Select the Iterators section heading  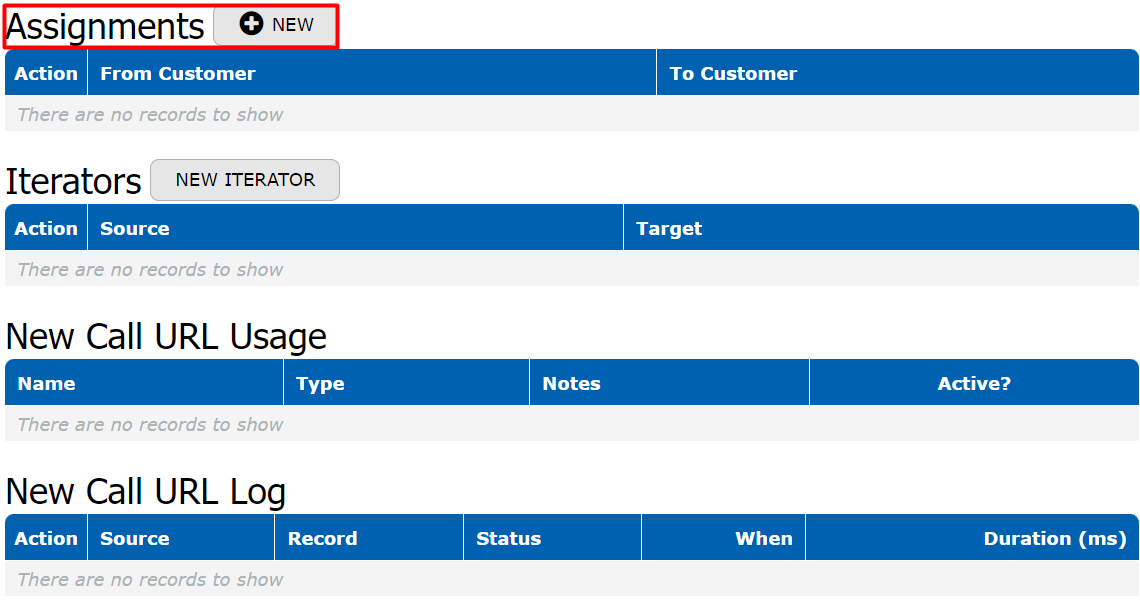point(73,181)
